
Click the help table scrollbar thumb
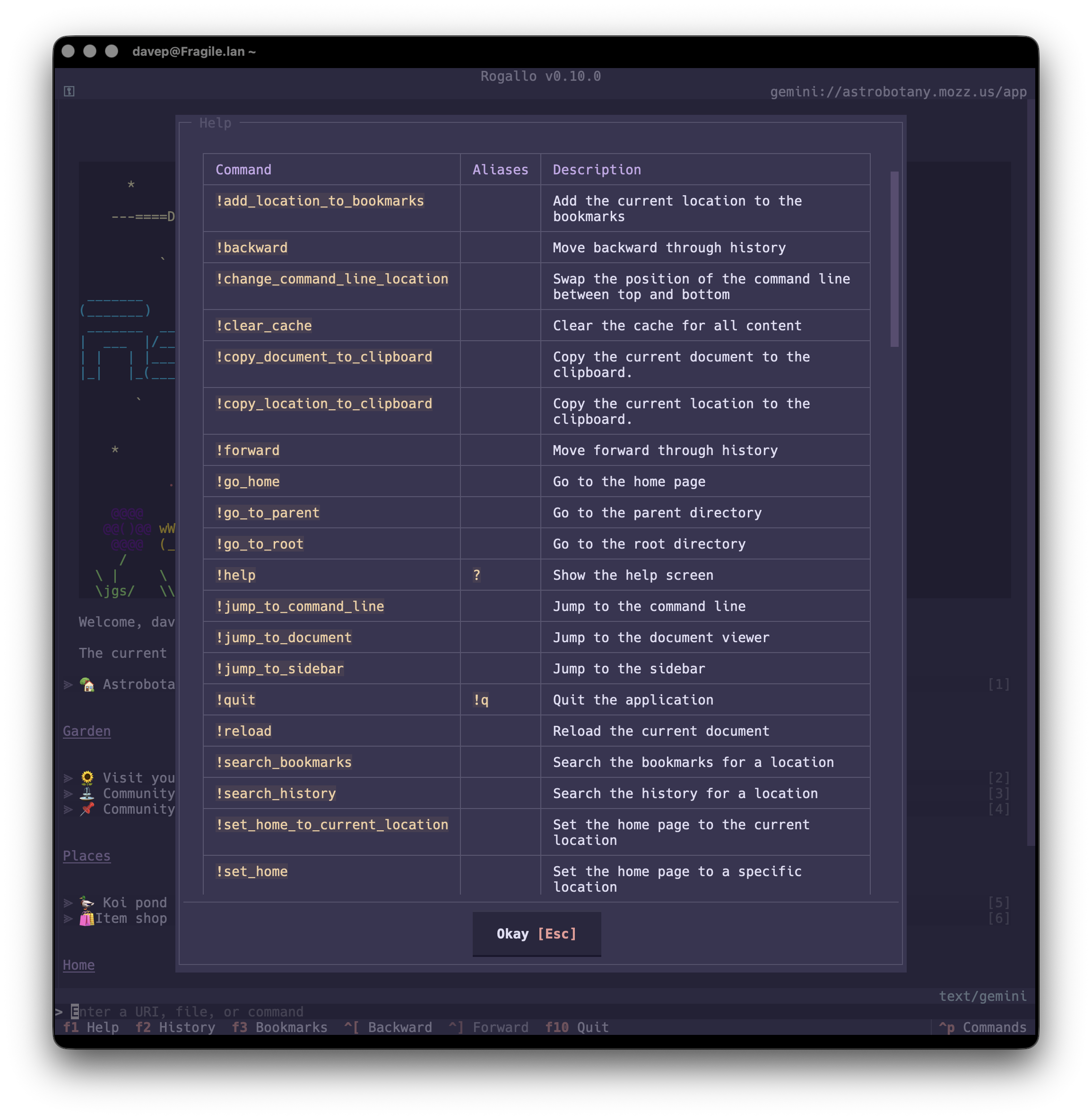[x=894, y=259]
